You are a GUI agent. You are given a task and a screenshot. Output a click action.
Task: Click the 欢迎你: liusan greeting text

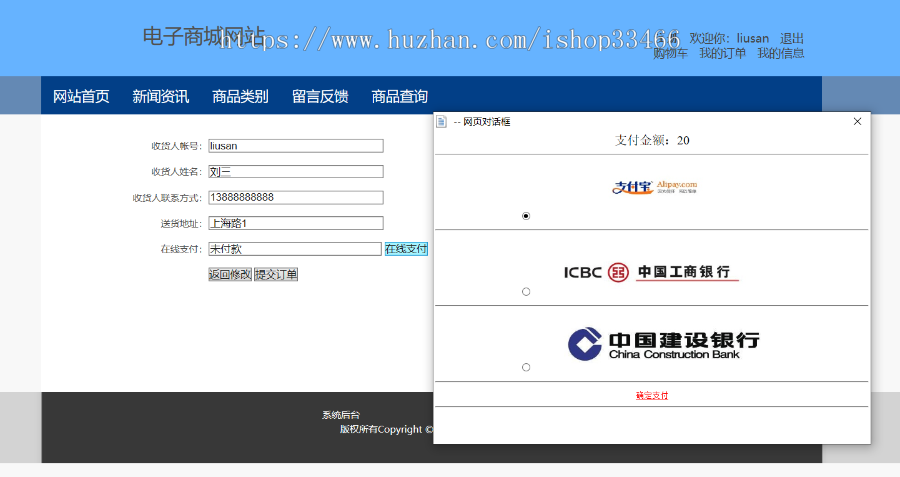click(729, 38)
